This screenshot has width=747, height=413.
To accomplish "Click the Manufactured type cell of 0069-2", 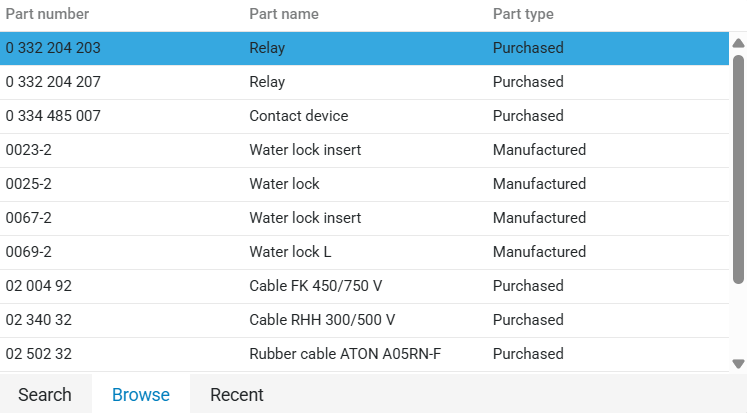I will 539,252.
